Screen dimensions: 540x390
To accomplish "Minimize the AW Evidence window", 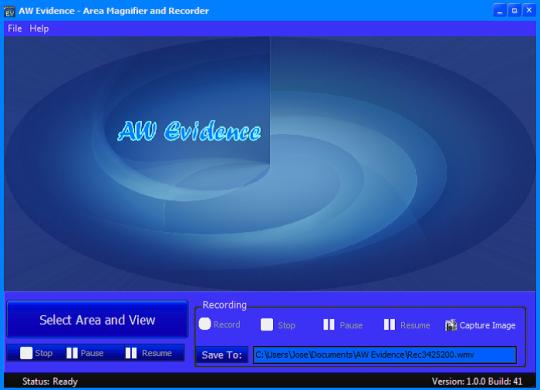I will point(499,11).
